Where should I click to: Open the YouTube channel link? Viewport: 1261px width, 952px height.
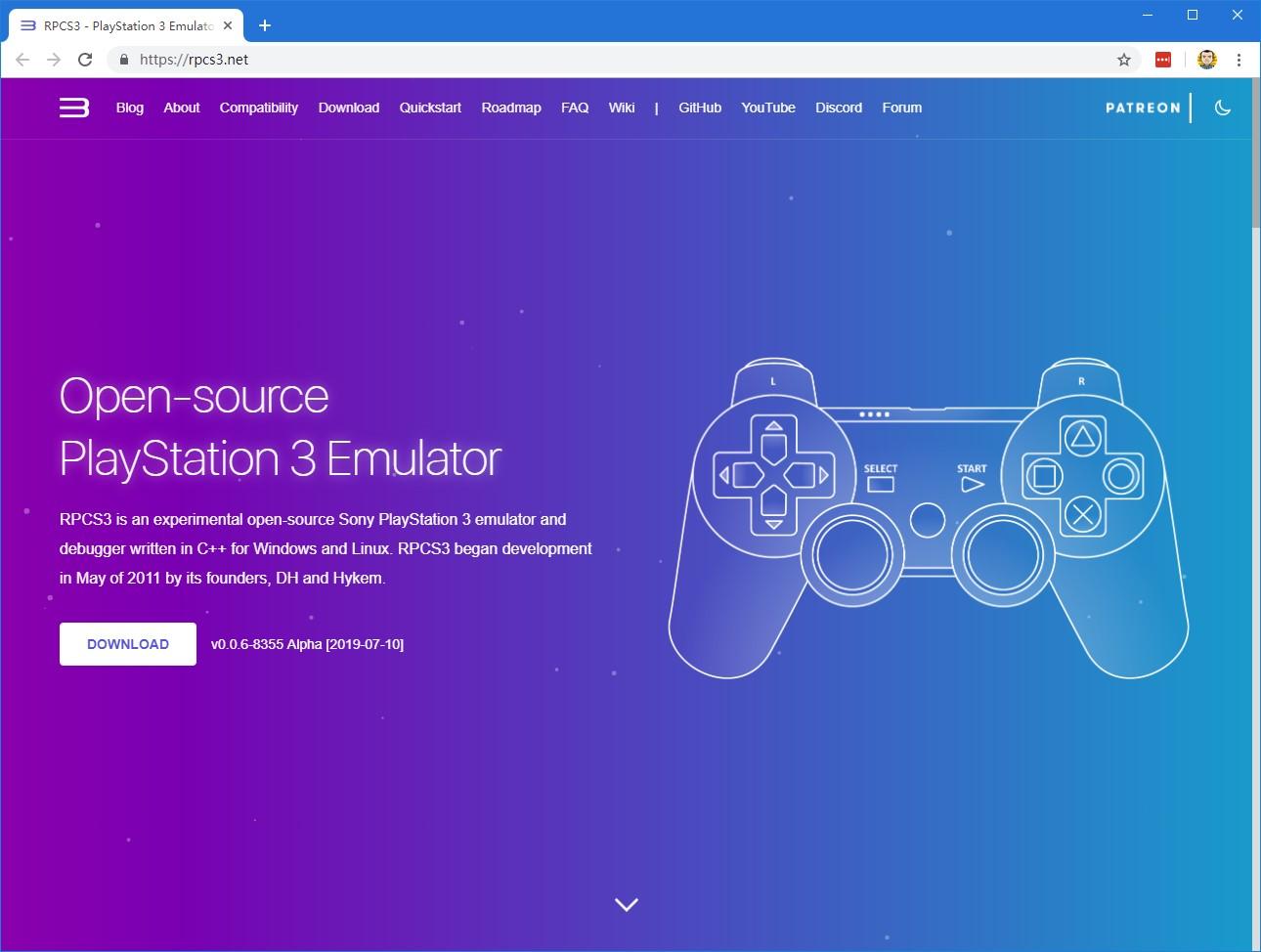(x=768, y=108)
